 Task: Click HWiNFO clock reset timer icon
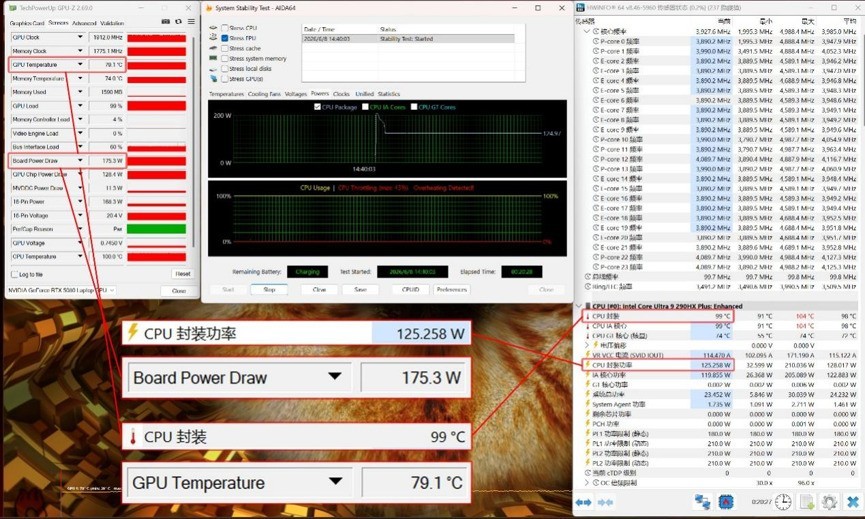point(783,502)
